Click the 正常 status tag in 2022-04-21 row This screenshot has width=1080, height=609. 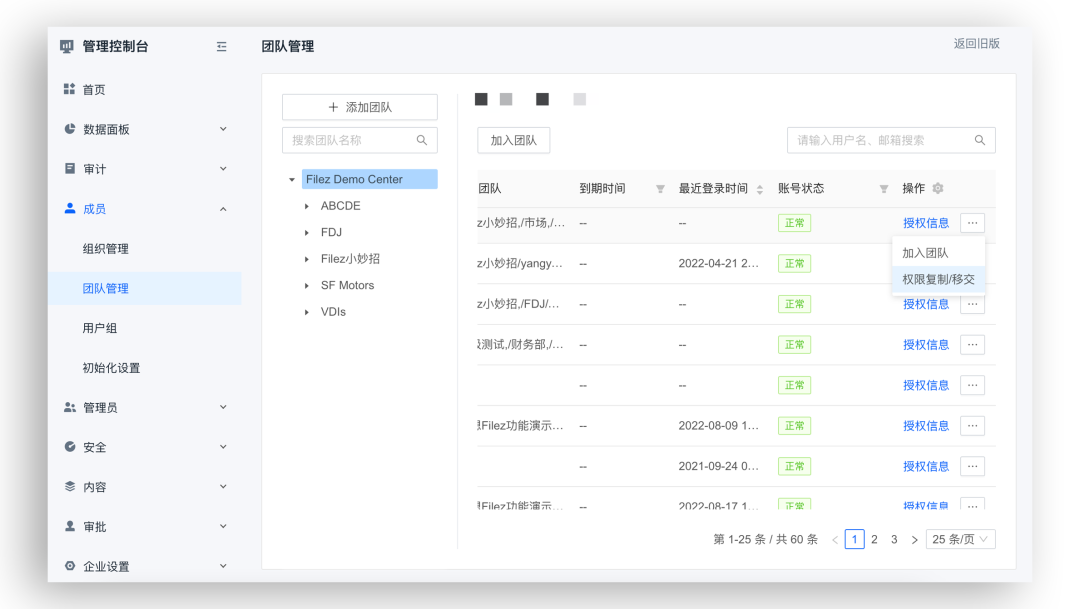794,263
